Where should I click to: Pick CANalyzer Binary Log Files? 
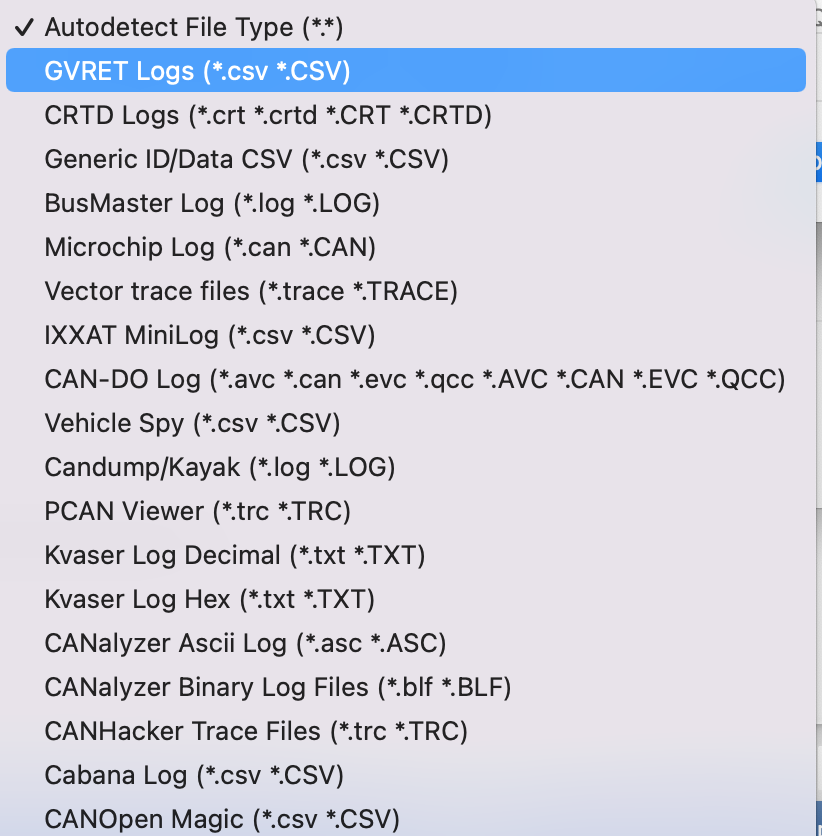[278, 687]
